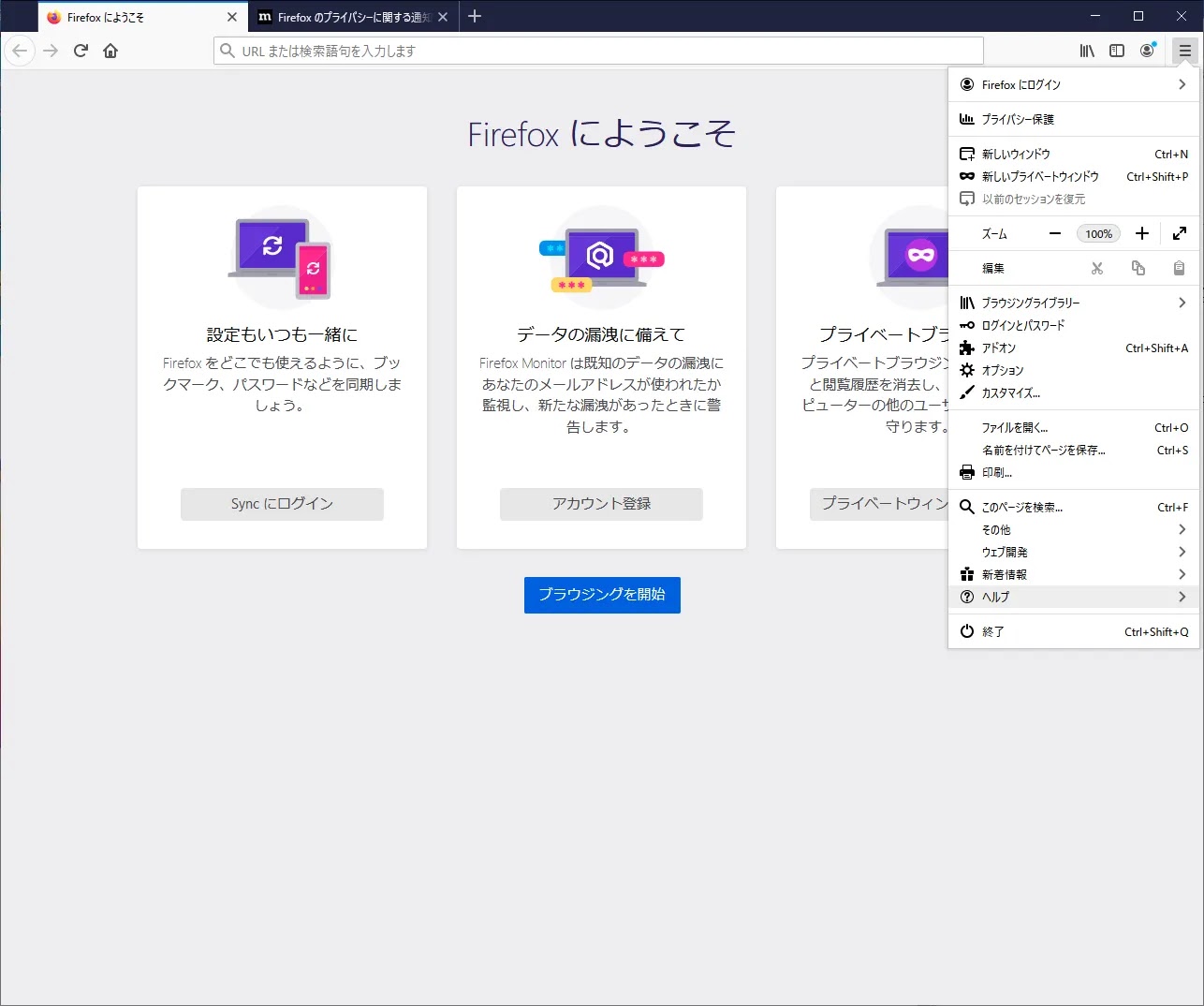Maximize the Firefox window
Image resolution: width=1204 pixels, height=1006 pixels.
(x=1138, y=16)
